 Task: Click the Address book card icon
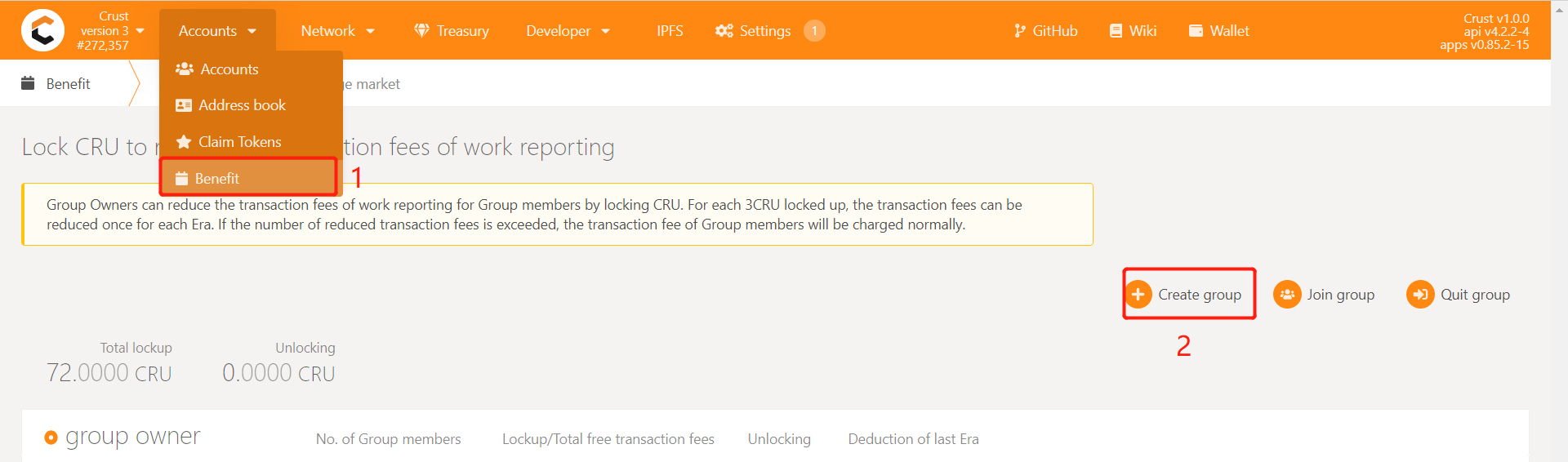click(184, 105)
